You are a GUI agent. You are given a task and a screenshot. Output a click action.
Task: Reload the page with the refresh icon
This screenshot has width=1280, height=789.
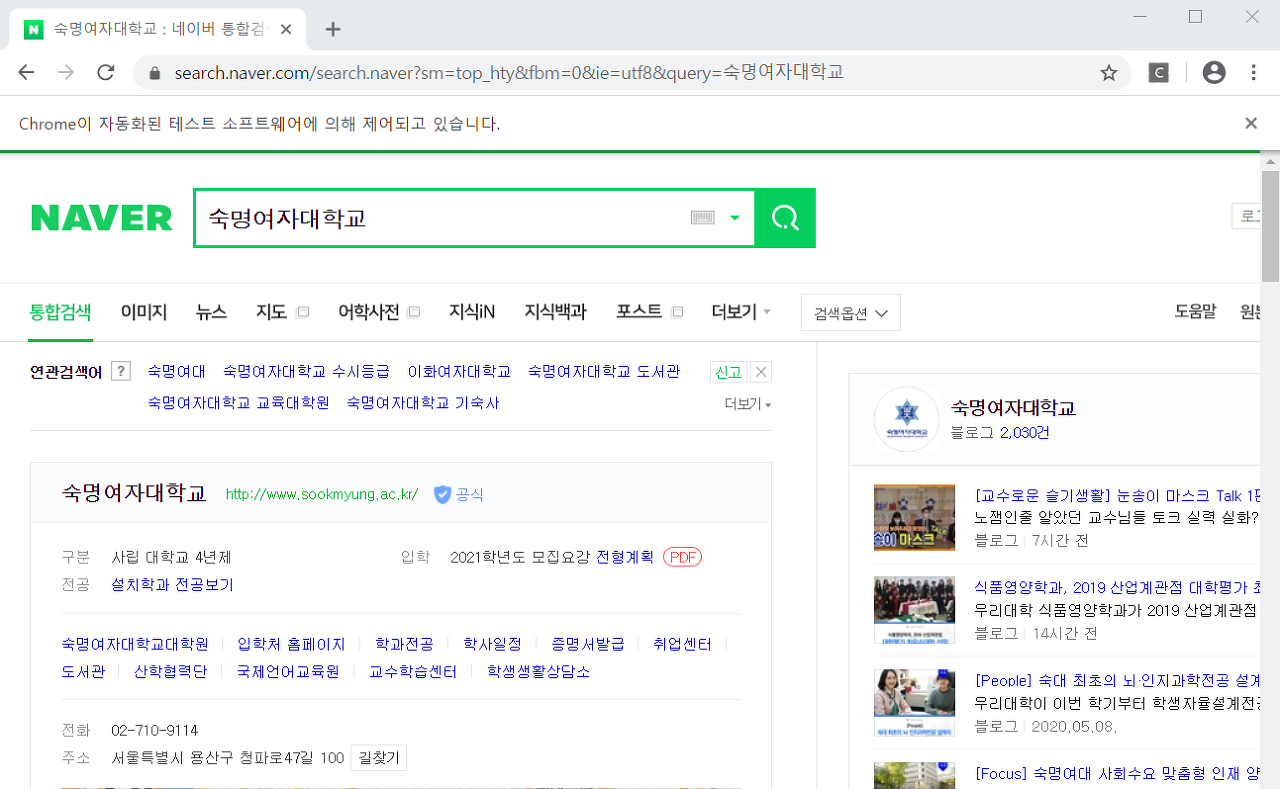106,72
